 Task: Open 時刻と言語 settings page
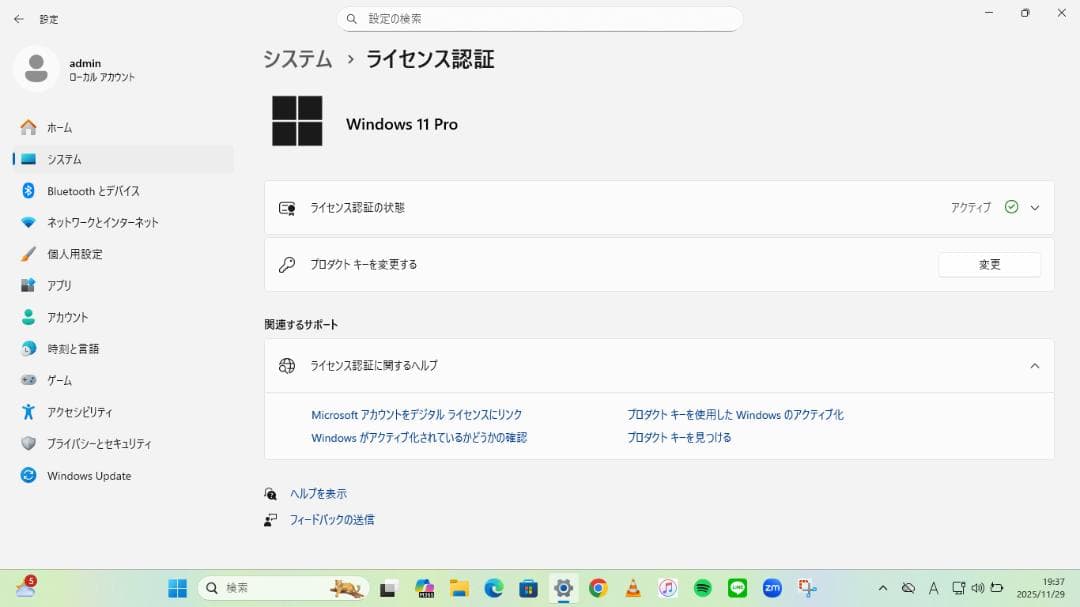click(124, 349)
